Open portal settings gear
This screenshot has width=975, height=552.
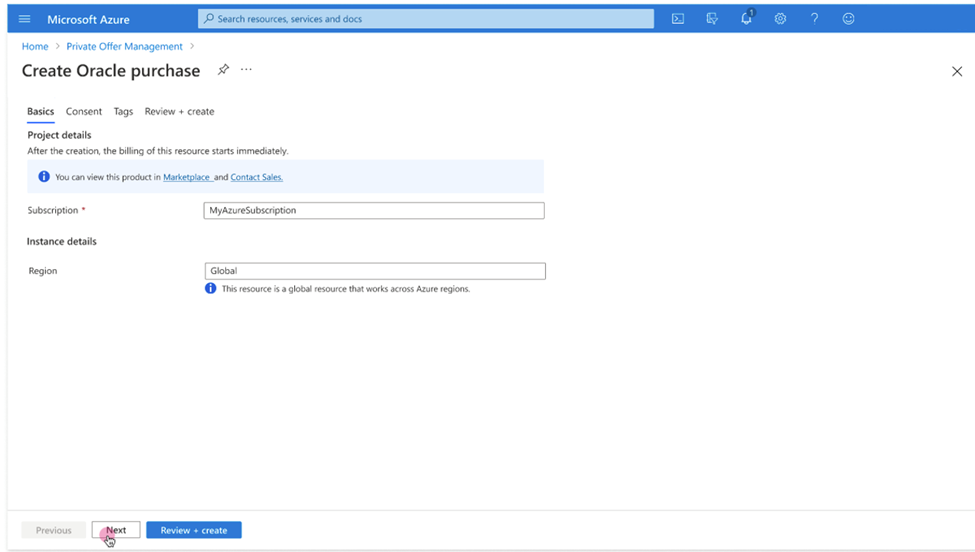pos(780,19)
